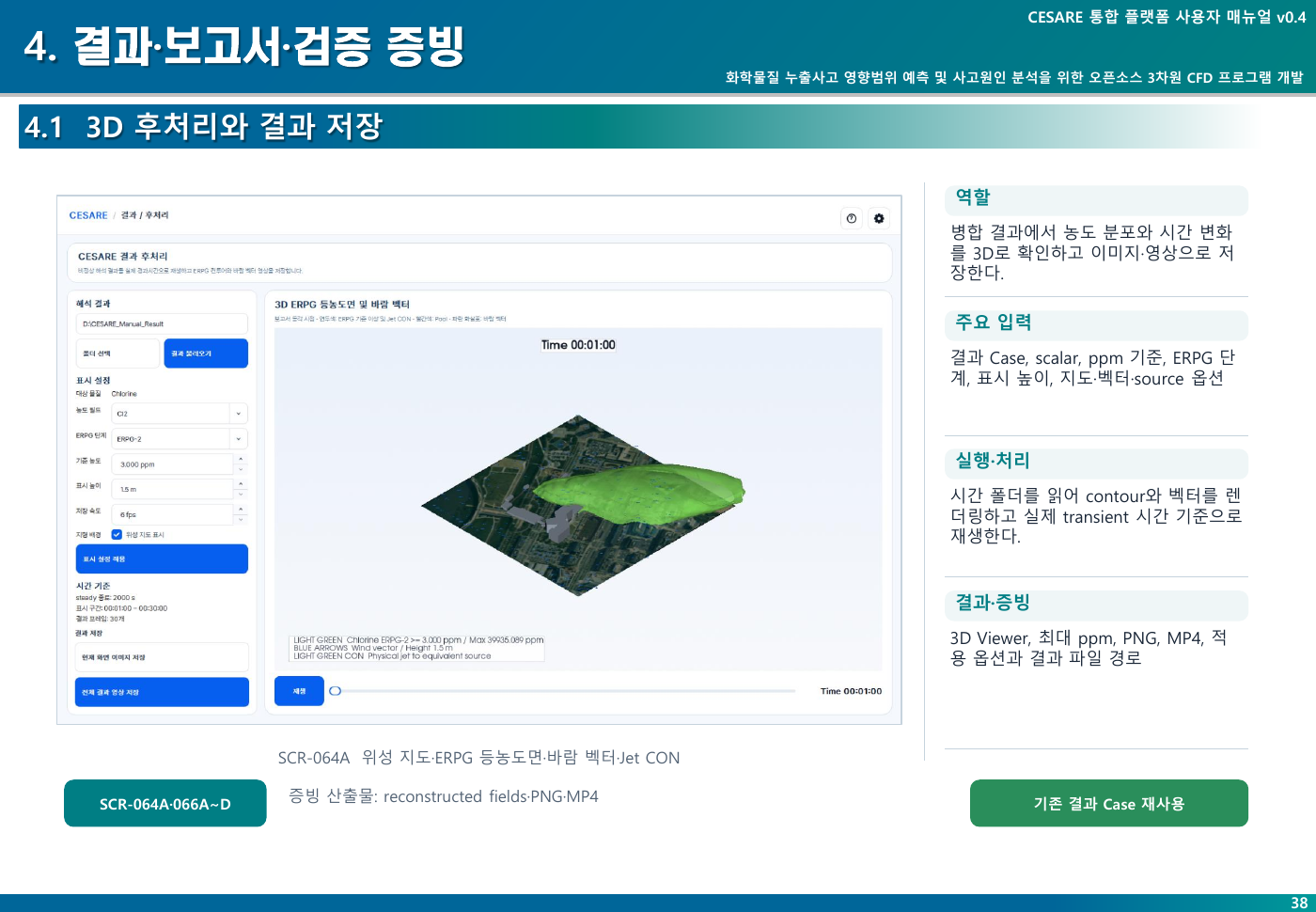
Task: Click the CESARE breadcrumb link
Action: click(88, 215)
